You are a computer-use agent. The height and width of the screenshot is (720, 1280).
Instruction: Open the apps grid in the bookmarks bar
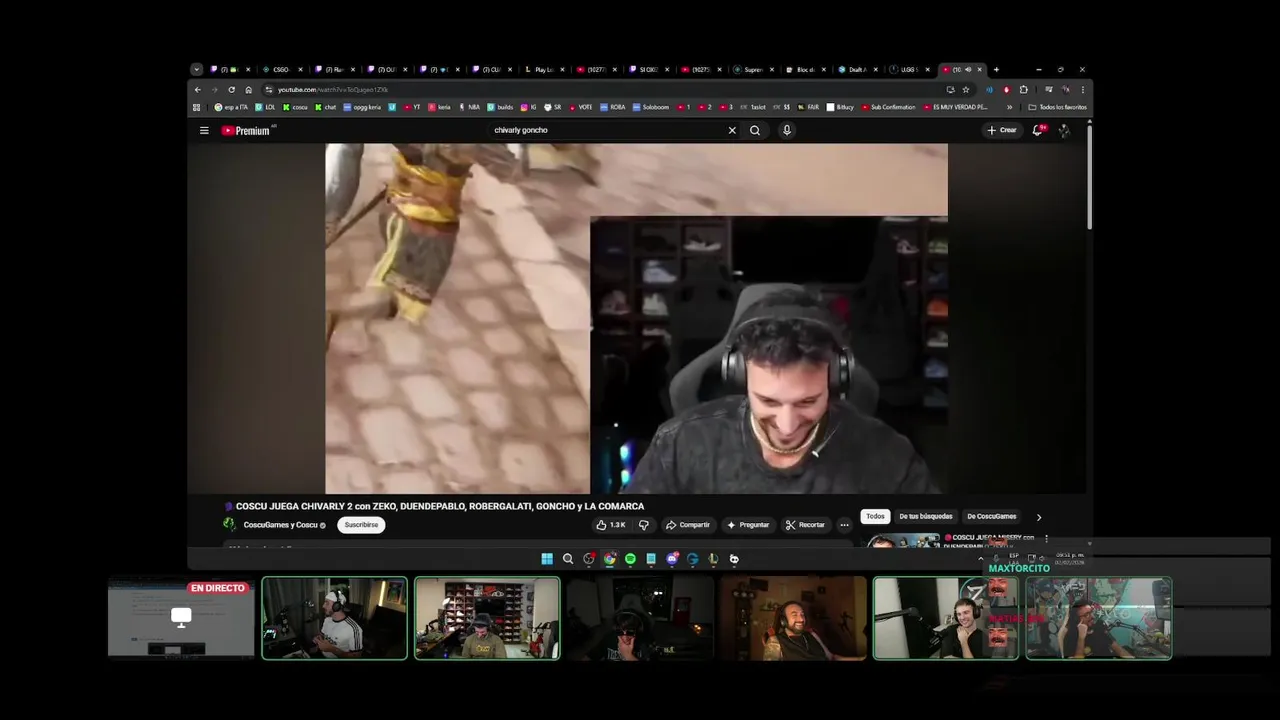coord(197,107)
